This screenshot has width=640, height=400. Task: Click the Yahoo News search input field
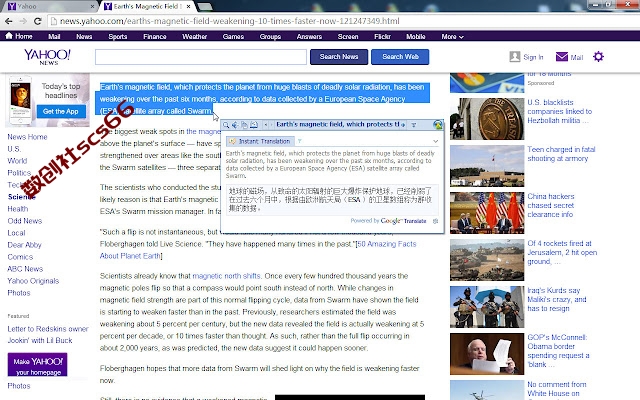point(201,57)
